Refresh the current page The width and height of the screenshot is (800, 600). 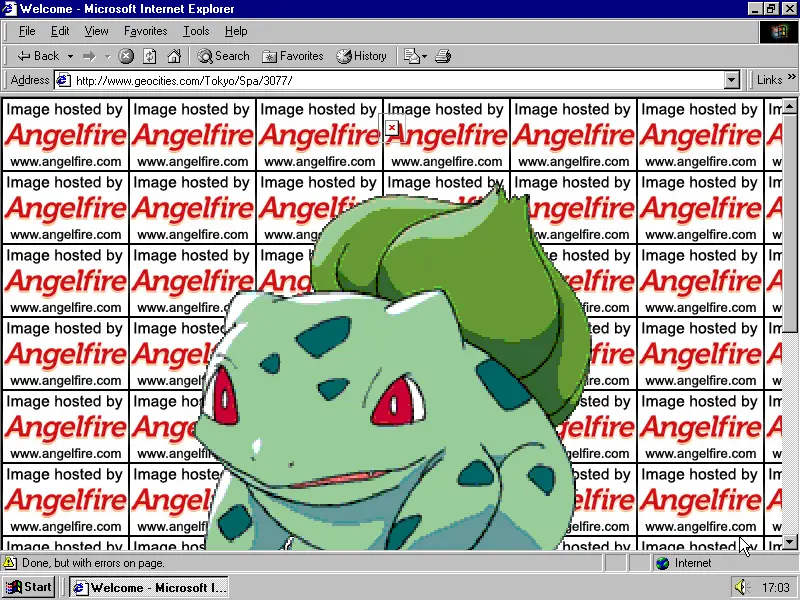point(149,56)
